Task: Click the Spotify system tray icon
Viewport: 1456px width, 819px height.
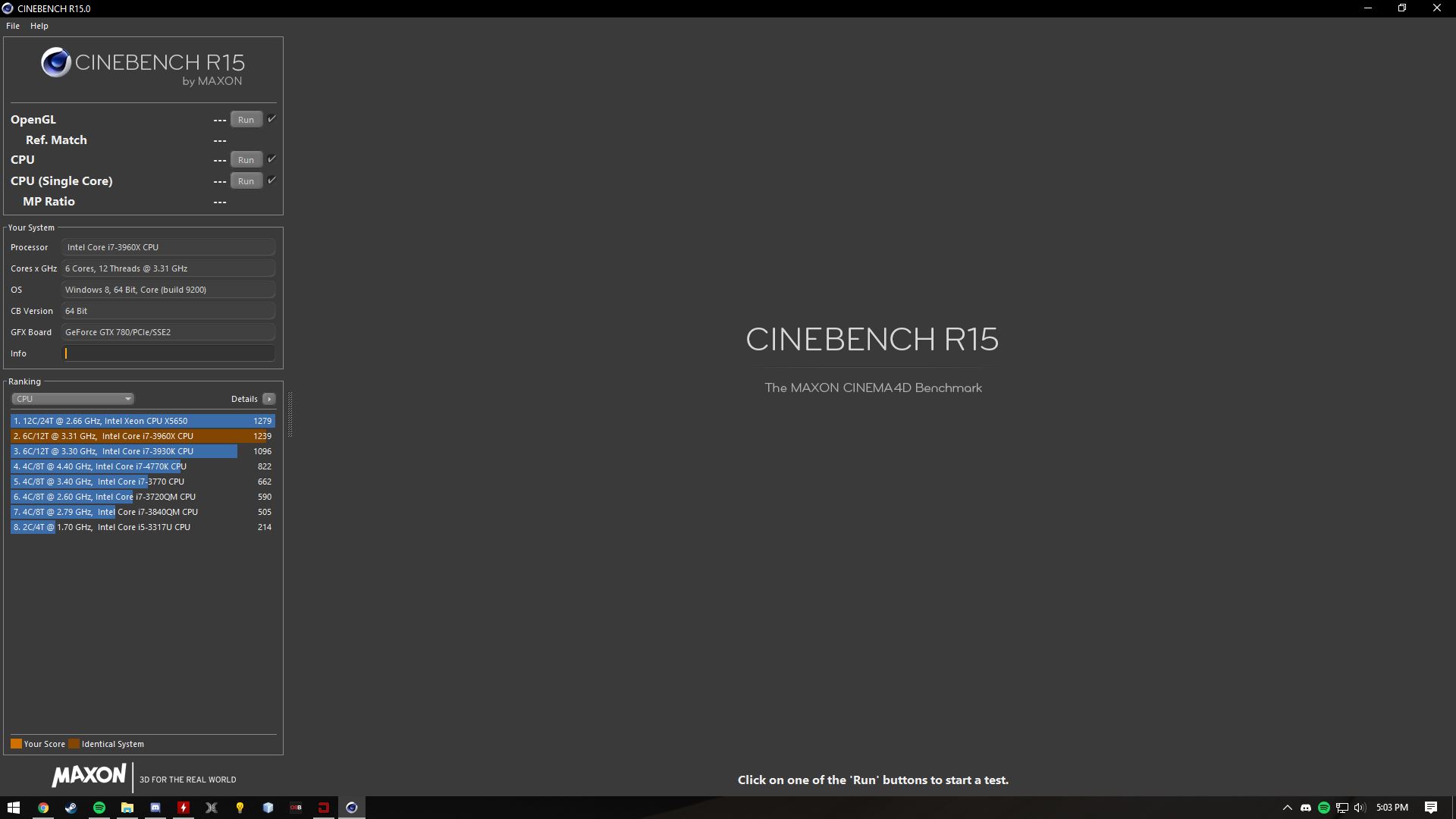Action: [1324, 808]
